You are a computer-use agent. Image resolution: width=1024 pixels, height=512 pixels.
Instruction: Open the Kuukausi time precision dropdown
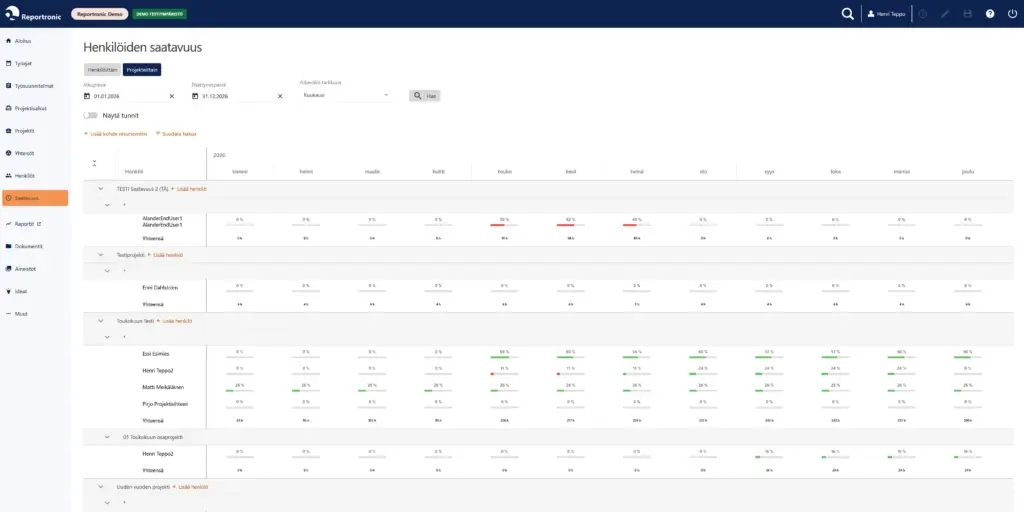345,95
